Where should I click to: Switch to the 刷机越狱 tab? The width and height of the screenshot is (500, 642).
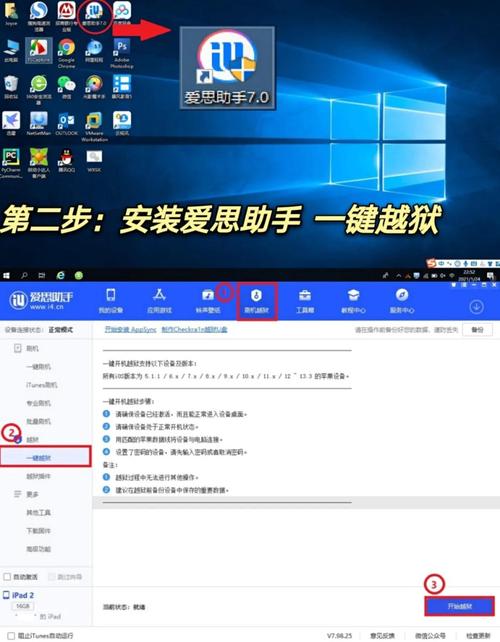[257, 301]
